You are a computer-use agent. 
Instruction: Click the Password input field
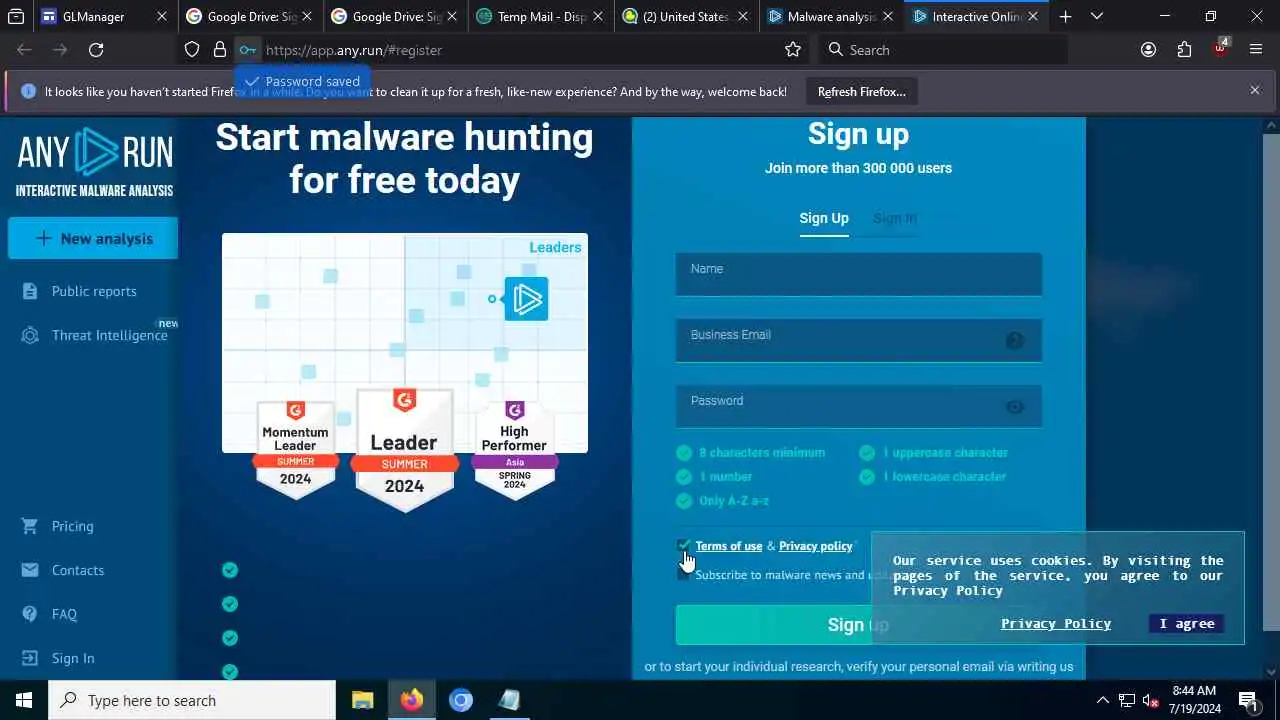tap(859, 406)
